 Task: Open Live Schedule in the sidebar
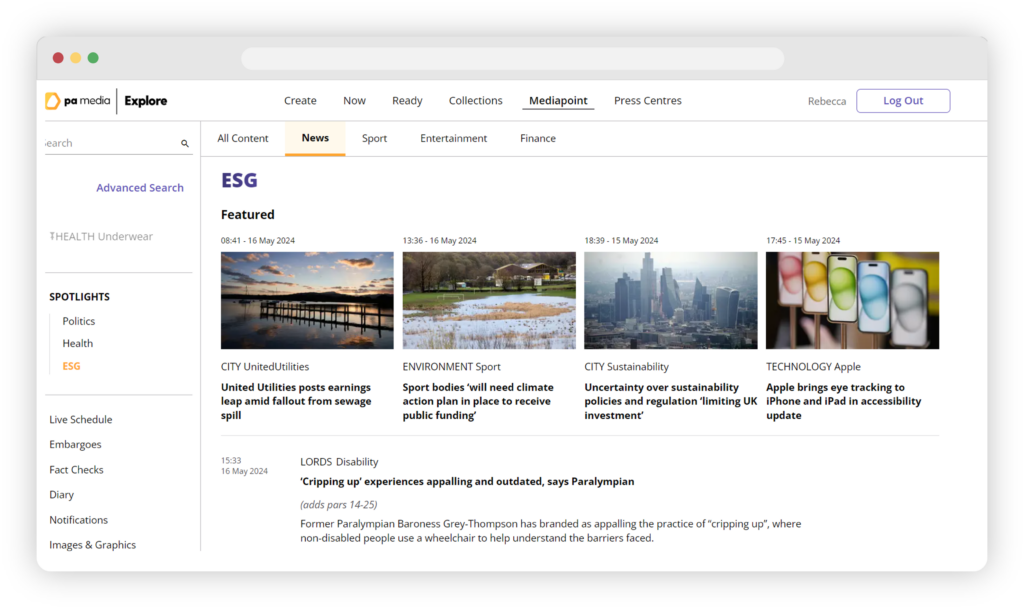[81, 420]
